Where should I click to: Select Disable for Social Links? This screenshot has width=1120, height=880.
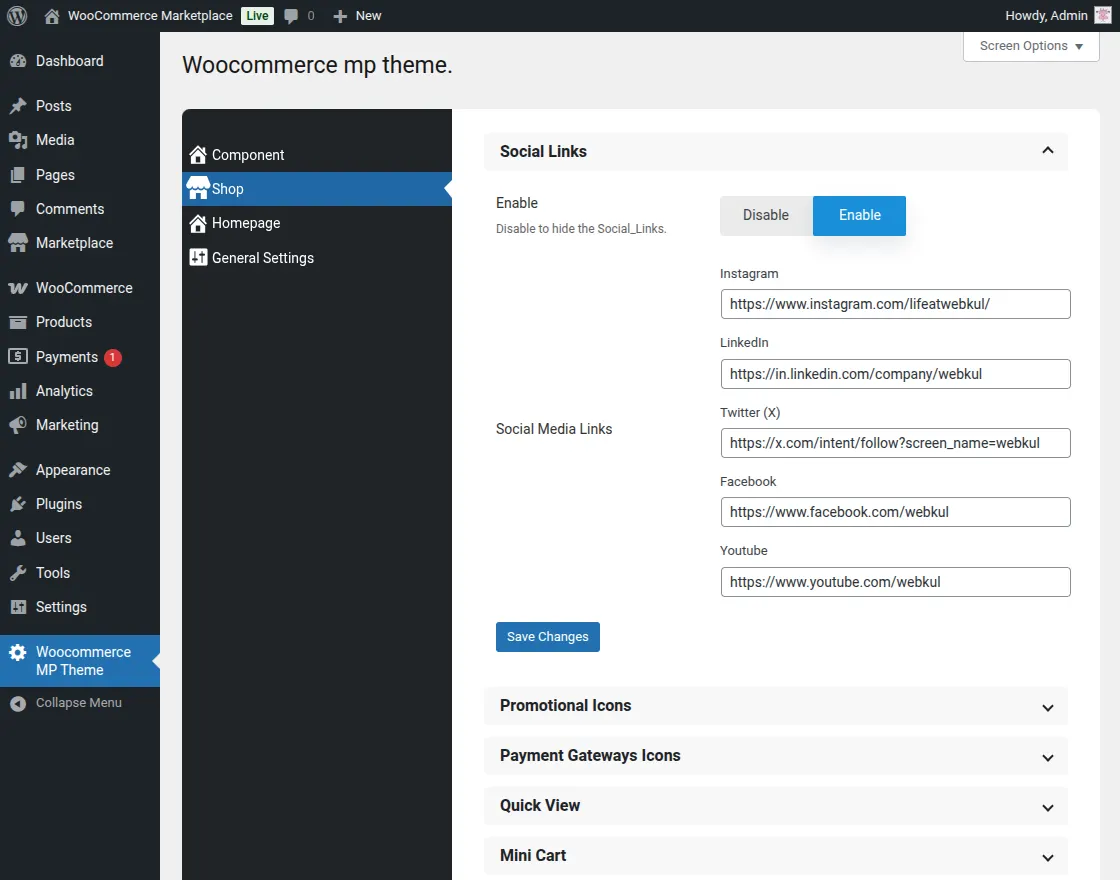coord(766,216)
